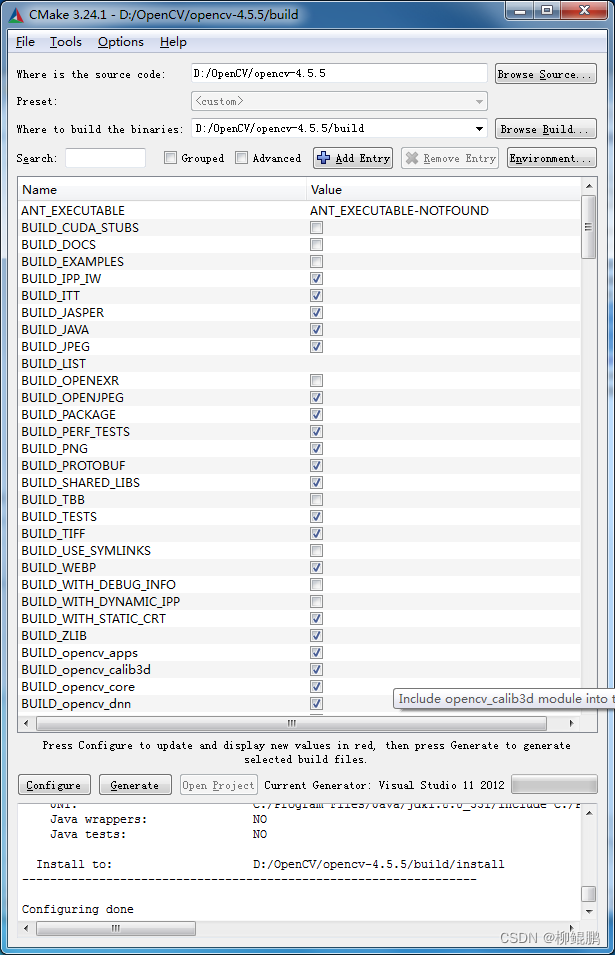Click the install path in output log

pyautogui.click(x=378, y=864)
